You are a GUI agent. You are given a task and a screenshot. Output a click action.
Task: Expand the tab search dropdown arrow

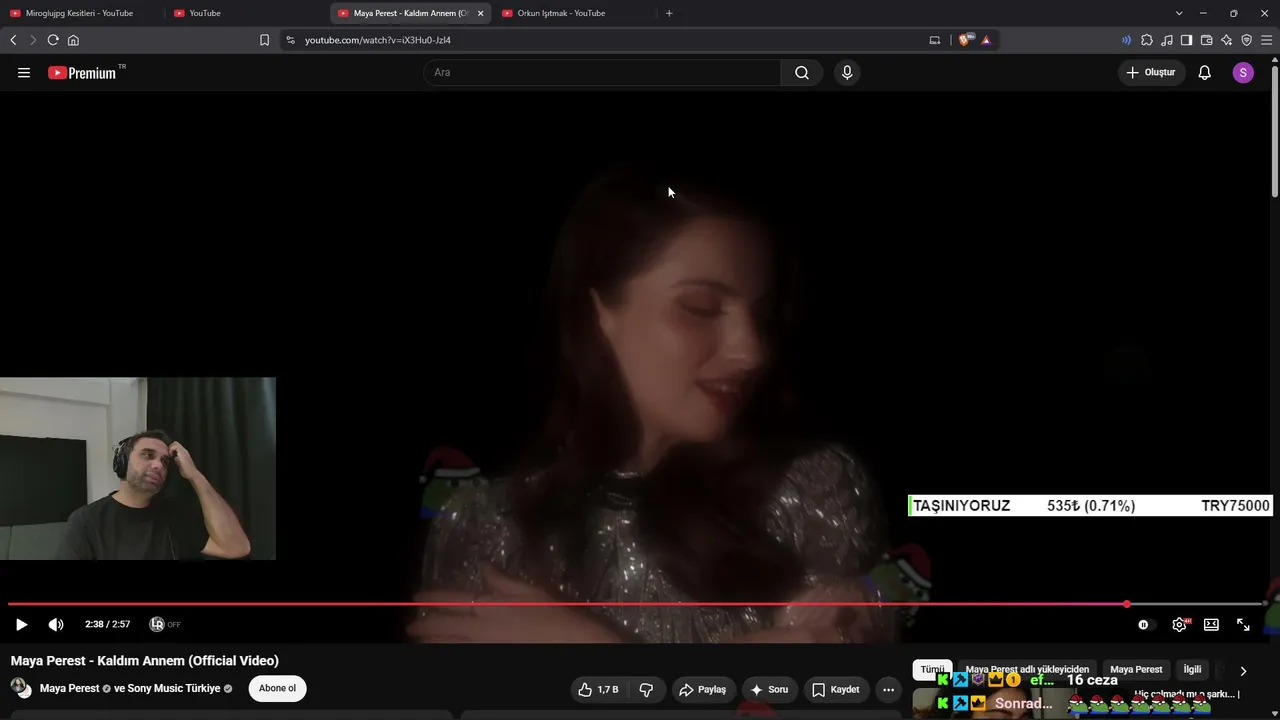[1179, 13]
